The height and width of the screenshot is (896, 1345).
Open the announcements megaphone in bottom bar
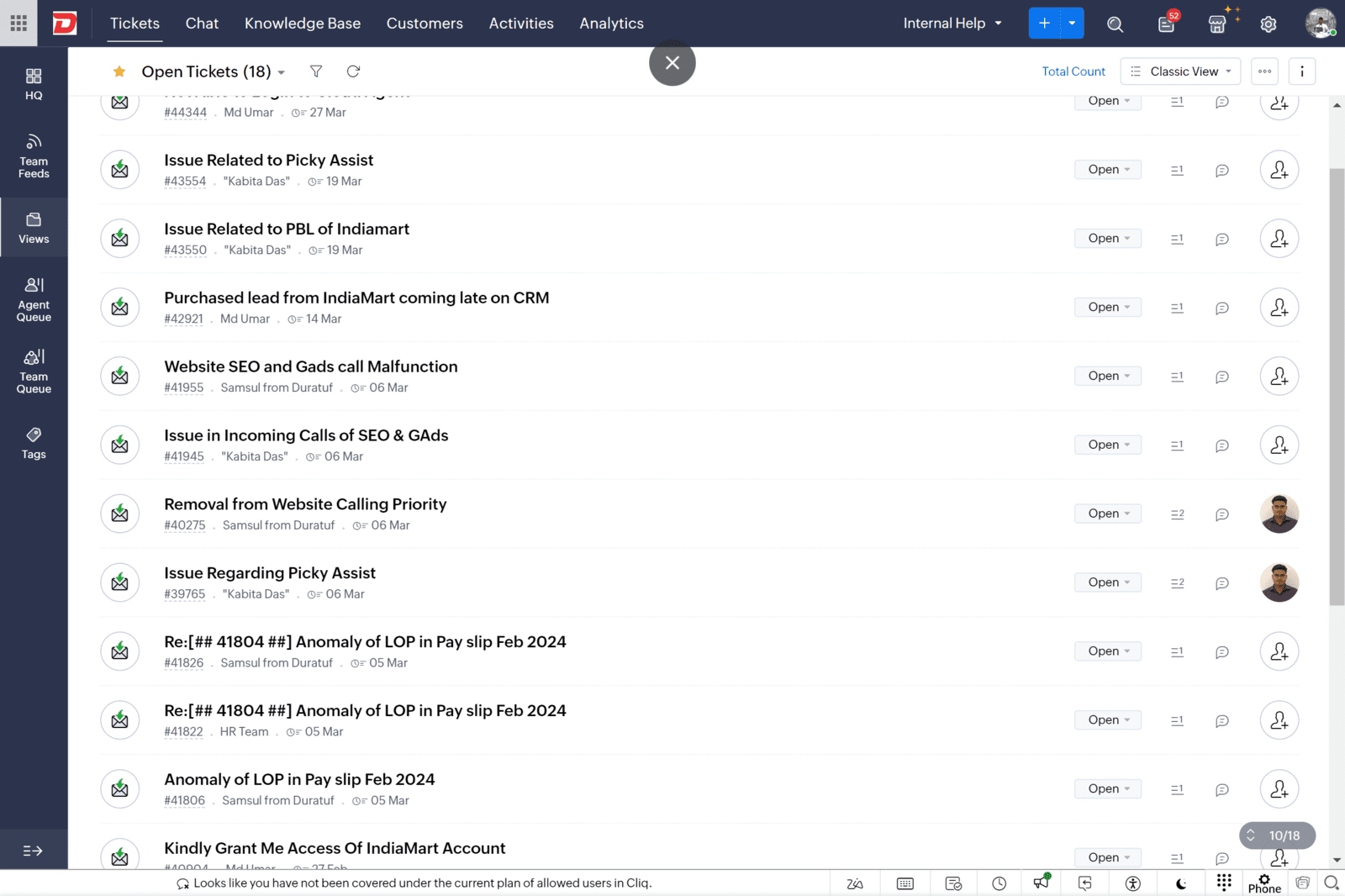click(x=1042, y=882)
